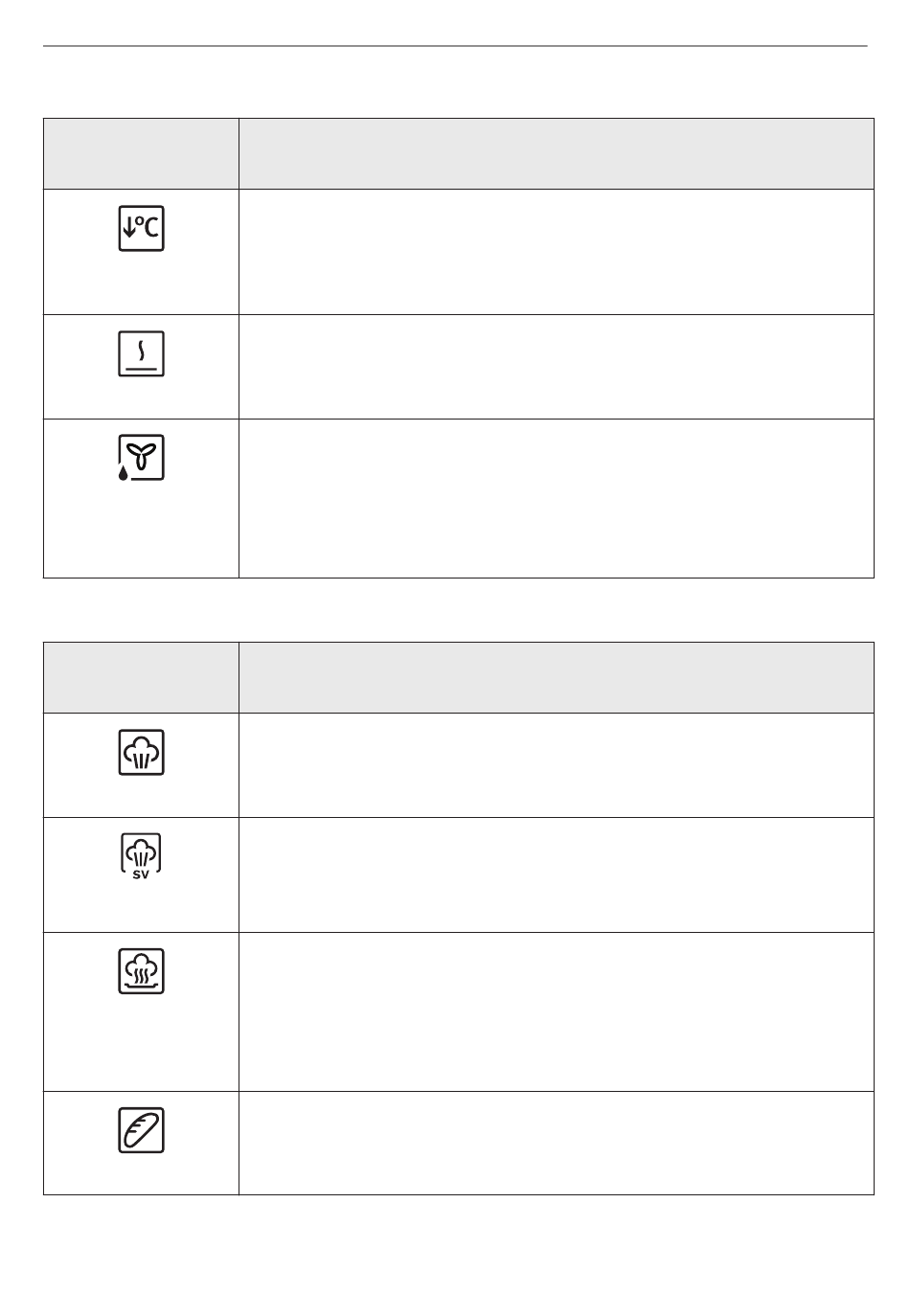
Task: Select the steam cloud with heat waves icon
Action: tap(141, 971)
